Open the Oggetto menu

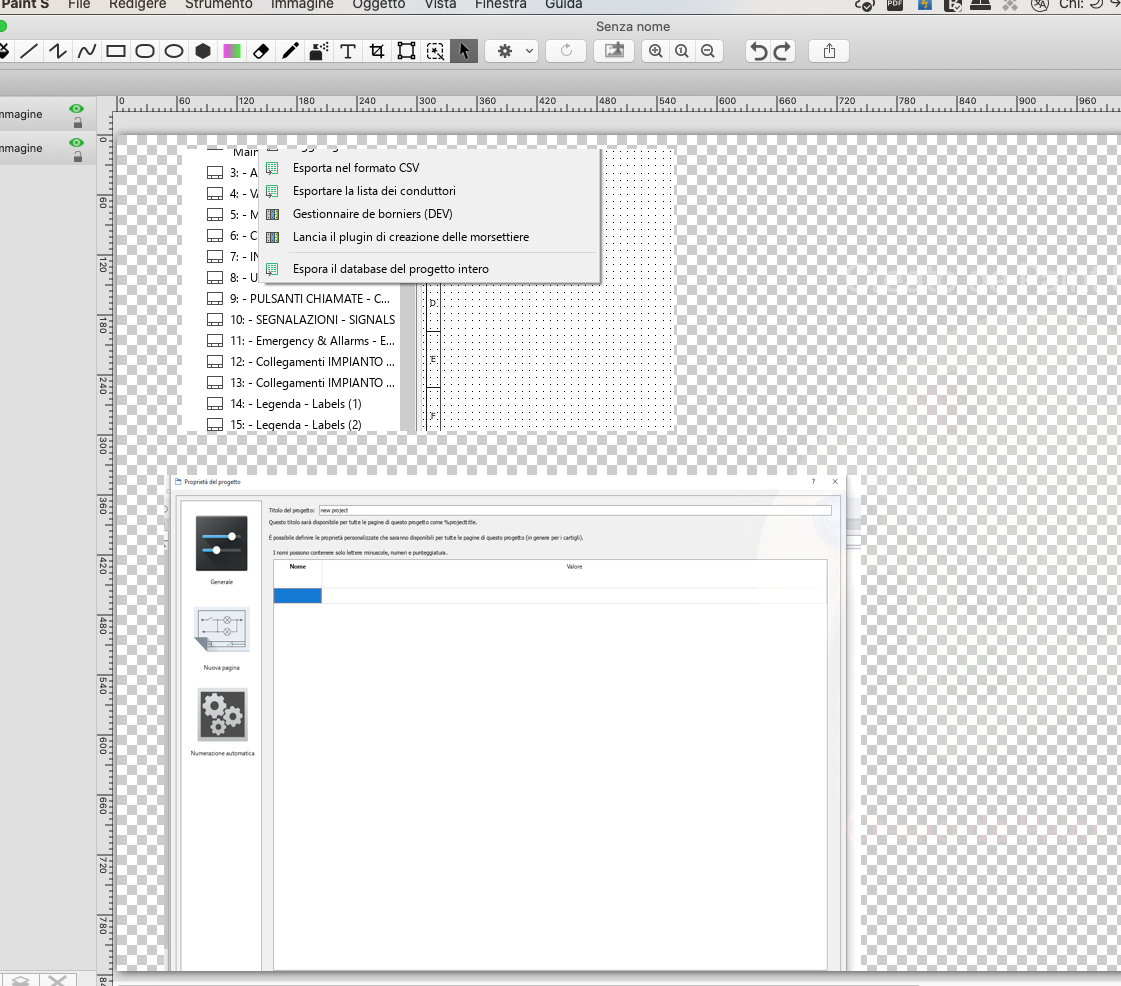pyautogui.click(x=379, y=5)
